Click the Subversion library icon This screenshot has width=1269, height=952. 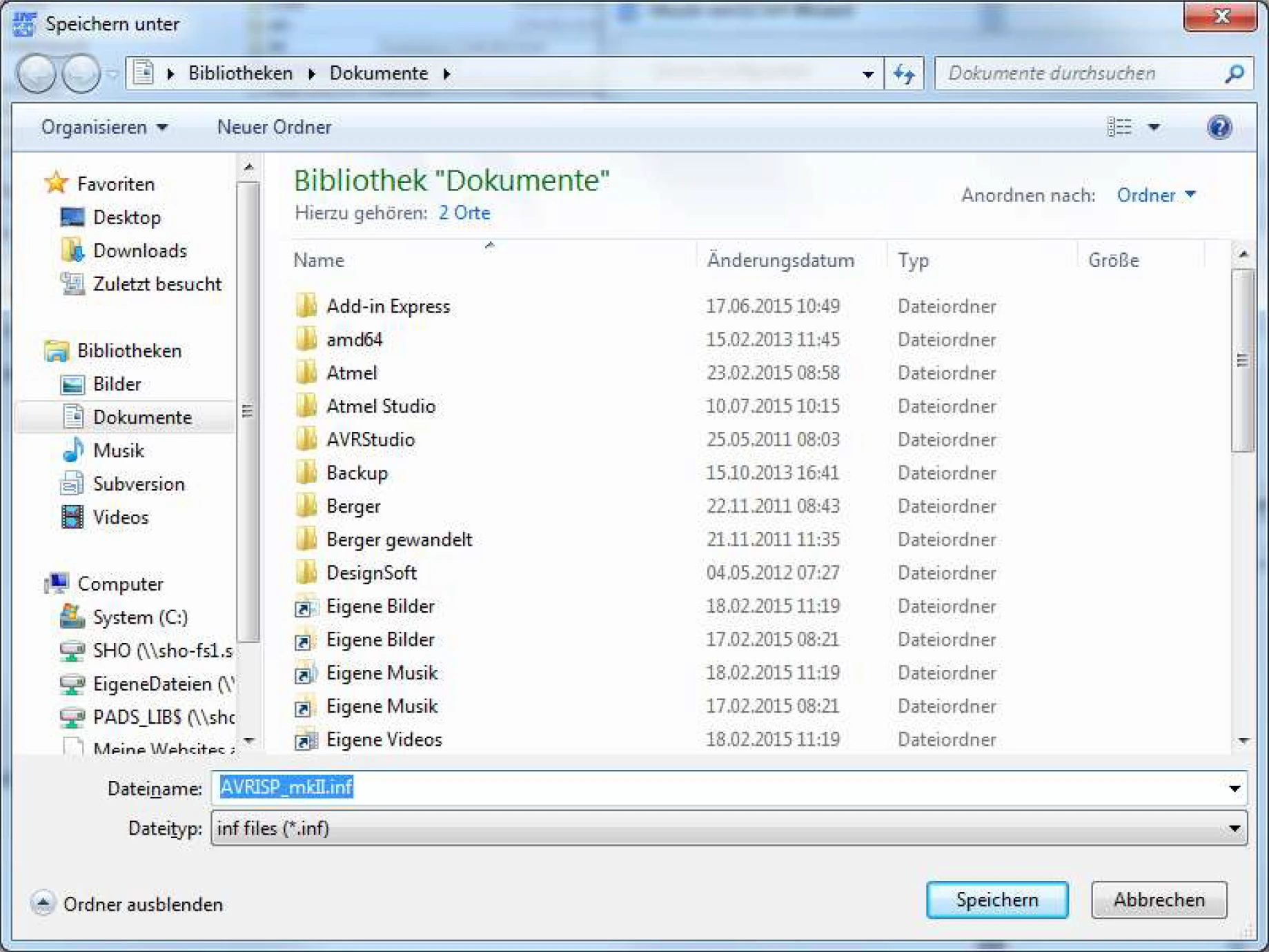72,484
